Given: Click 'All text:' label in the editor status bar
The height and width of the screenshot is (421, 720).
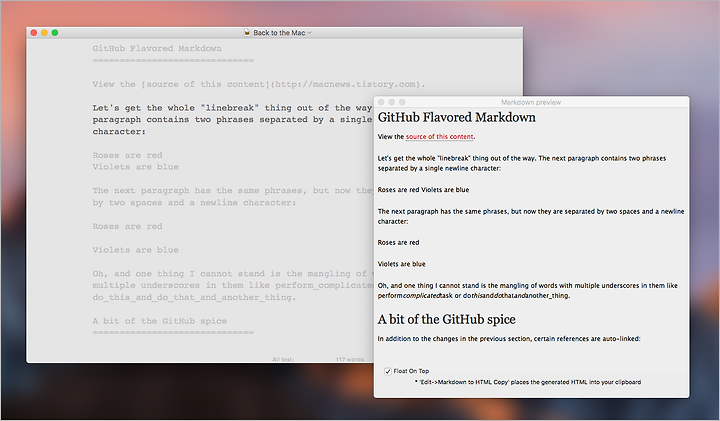Looking at the screenshot, I should click(x=283, y=359).
